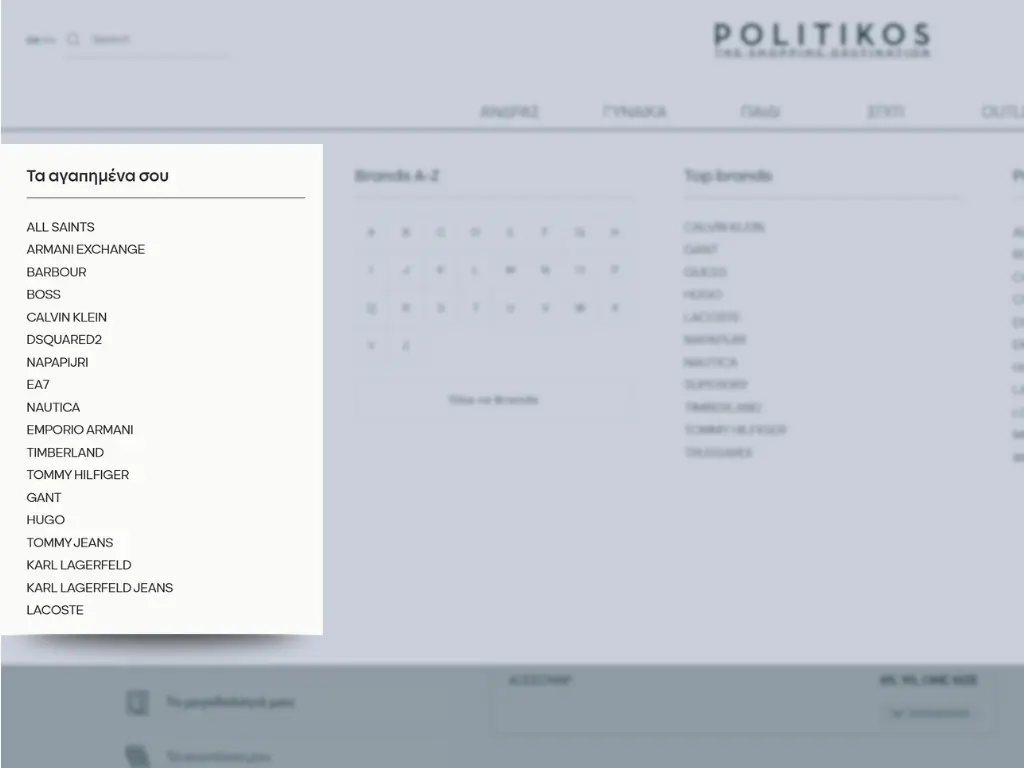Screen dimensions: 1024x768
Task: Open the ALL SAINTS brand link
Action: 60,227
